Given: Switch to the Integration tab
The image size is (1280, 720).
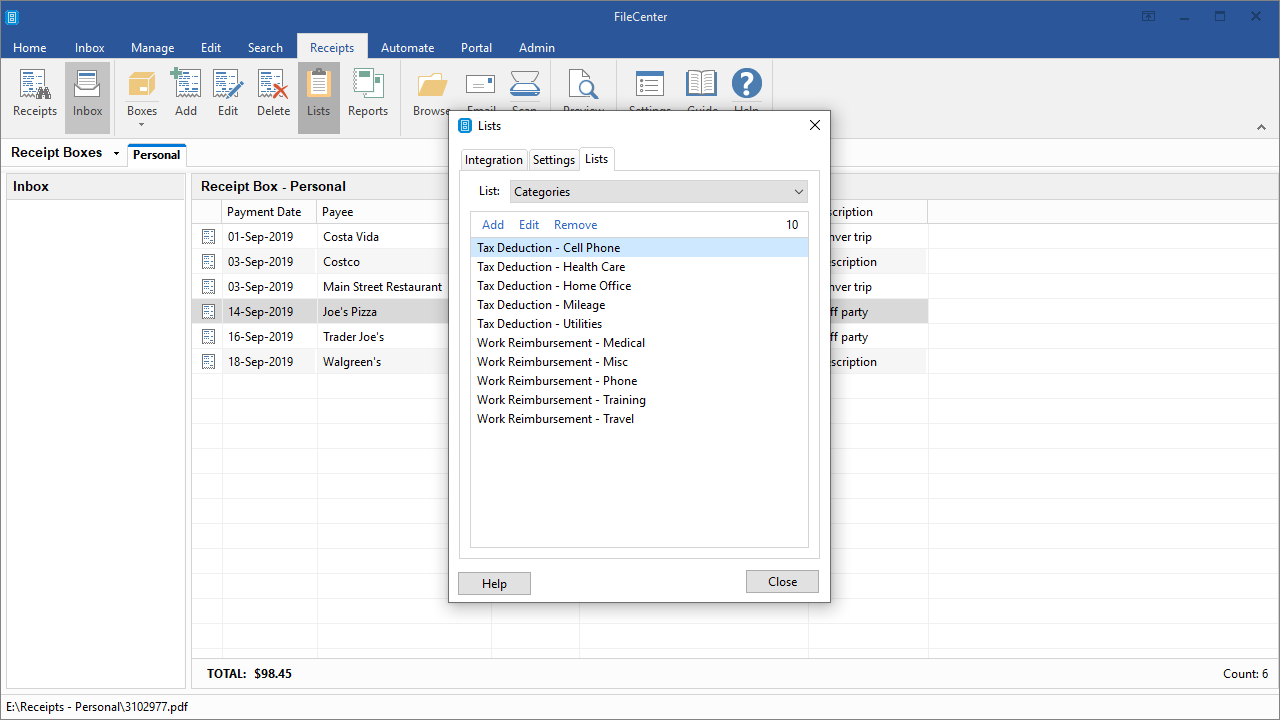Looking at the screenshot, I should coord(493,160).
